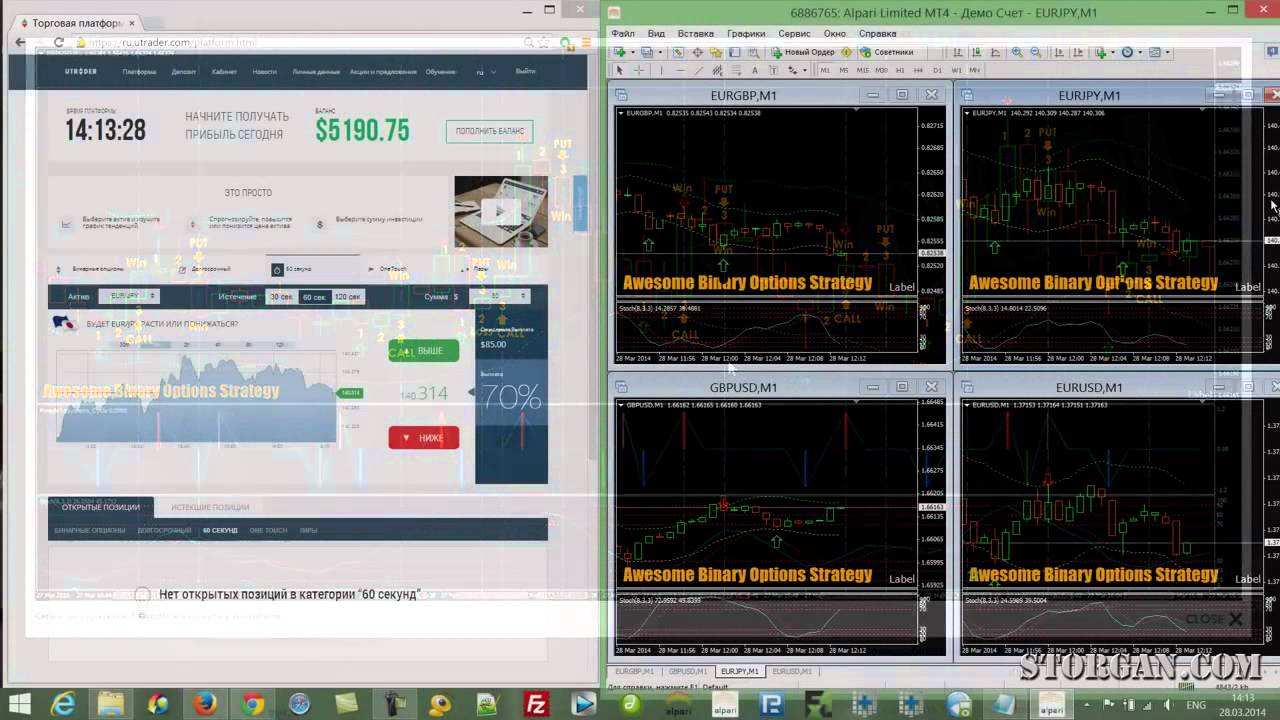Open the Файл menu

point(623,33)
